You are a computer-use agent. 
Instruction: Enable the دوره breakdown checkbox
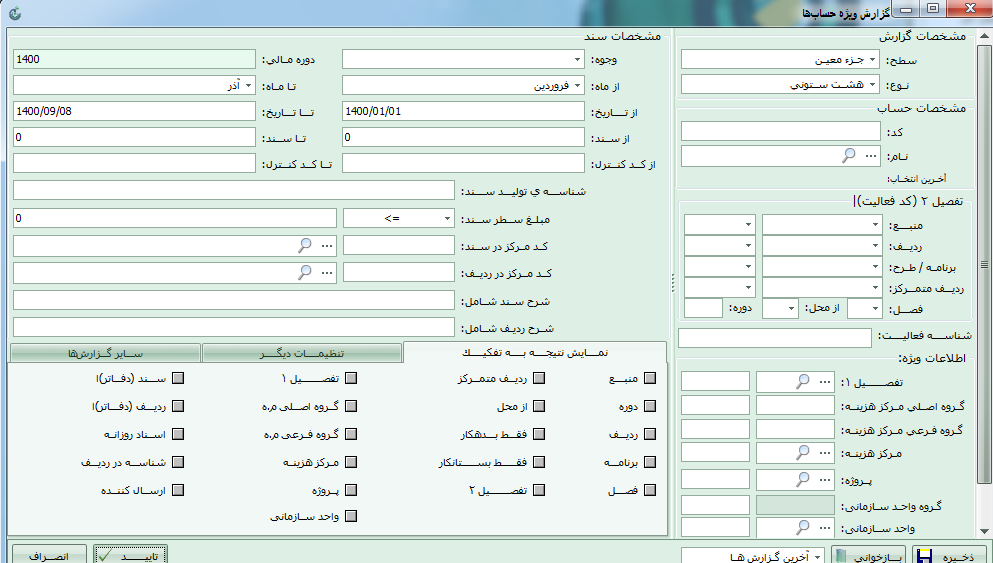[x=650, y=406]
